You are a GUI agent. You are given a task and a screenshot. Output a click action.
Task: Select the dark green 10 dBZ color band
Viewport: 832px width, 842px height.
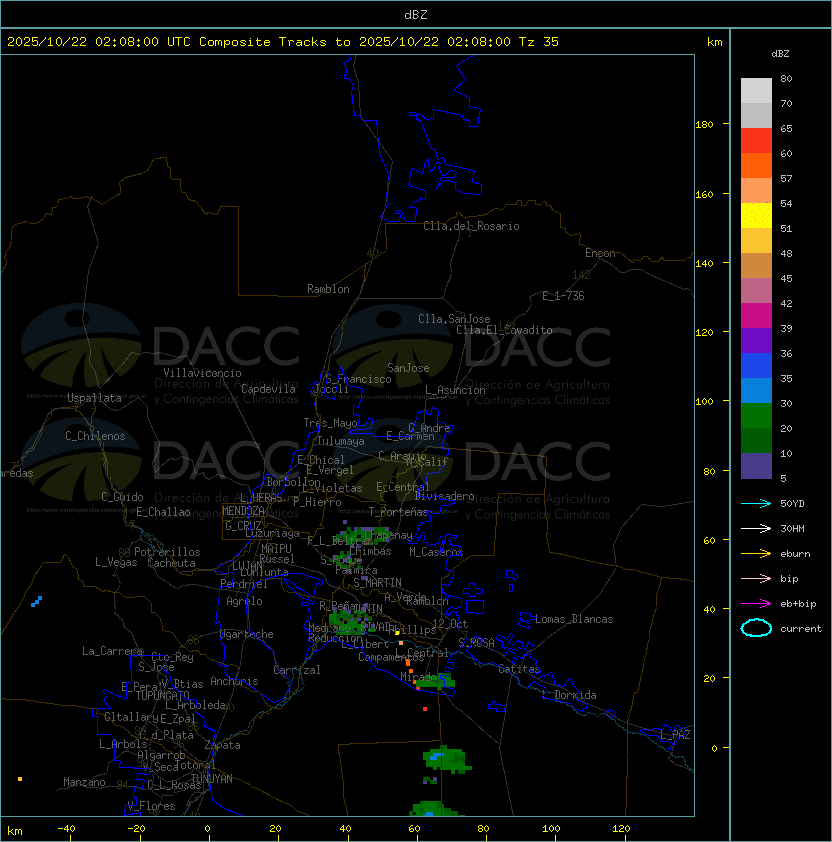756,441
